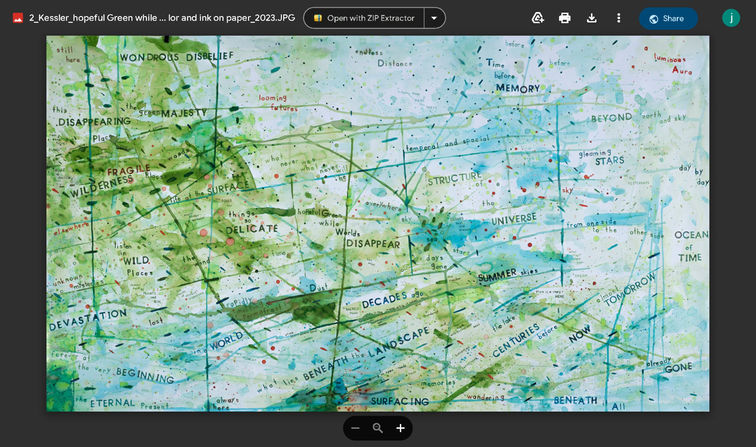
Task: Zoom out with the minus icon
Action: click(x=355, y=428)
